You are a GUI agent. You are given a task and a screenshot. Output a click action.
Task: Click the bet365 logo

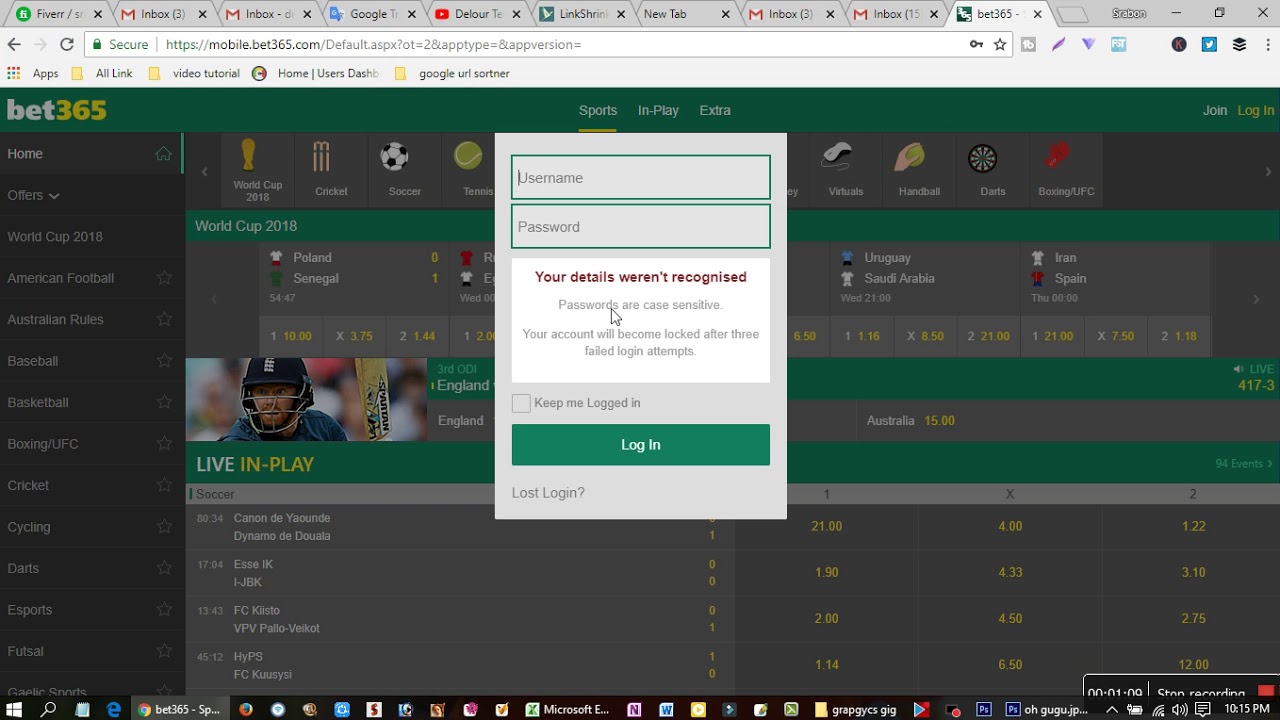pyautogui.click(x=57, y=110)
